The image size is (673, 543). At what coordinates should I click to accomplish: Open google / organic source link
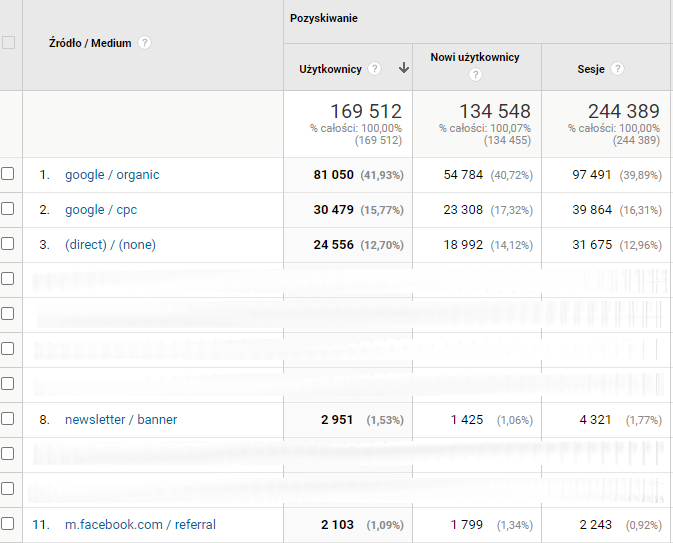112,175
